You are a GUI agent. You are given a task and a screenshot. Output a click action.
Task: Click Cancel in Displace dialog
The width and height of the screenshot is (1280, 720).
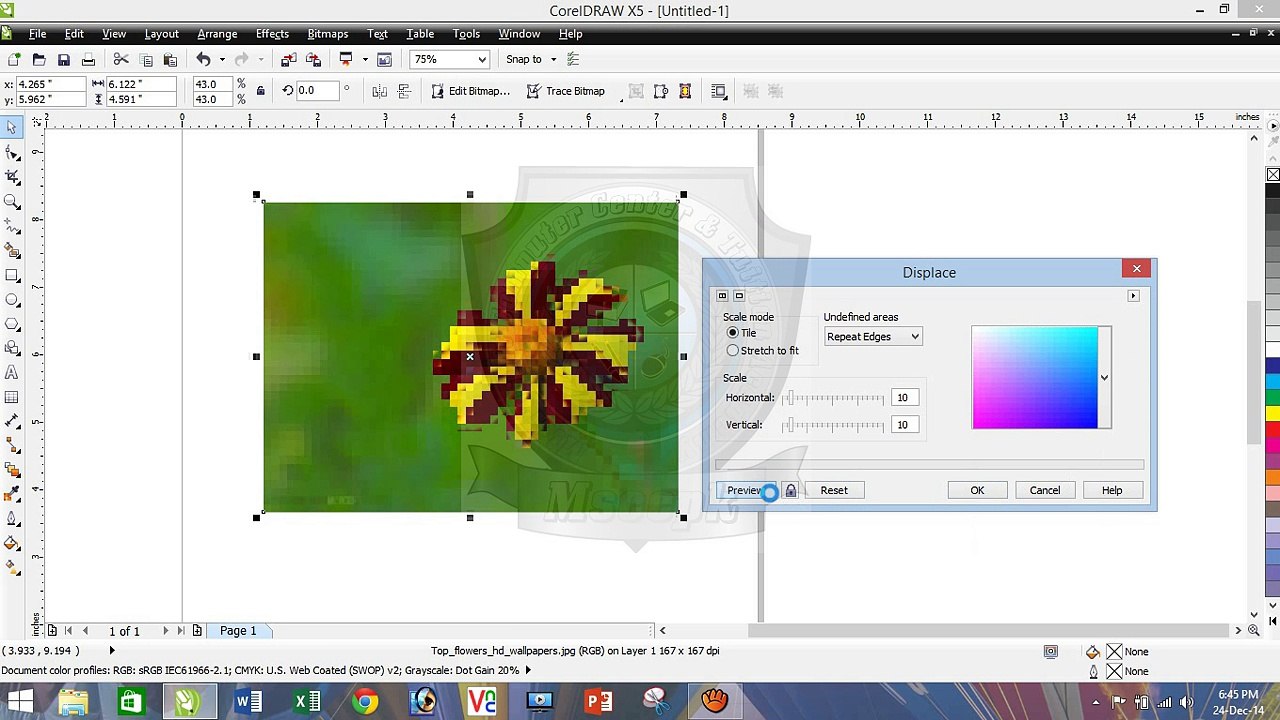pos(1045,490)
